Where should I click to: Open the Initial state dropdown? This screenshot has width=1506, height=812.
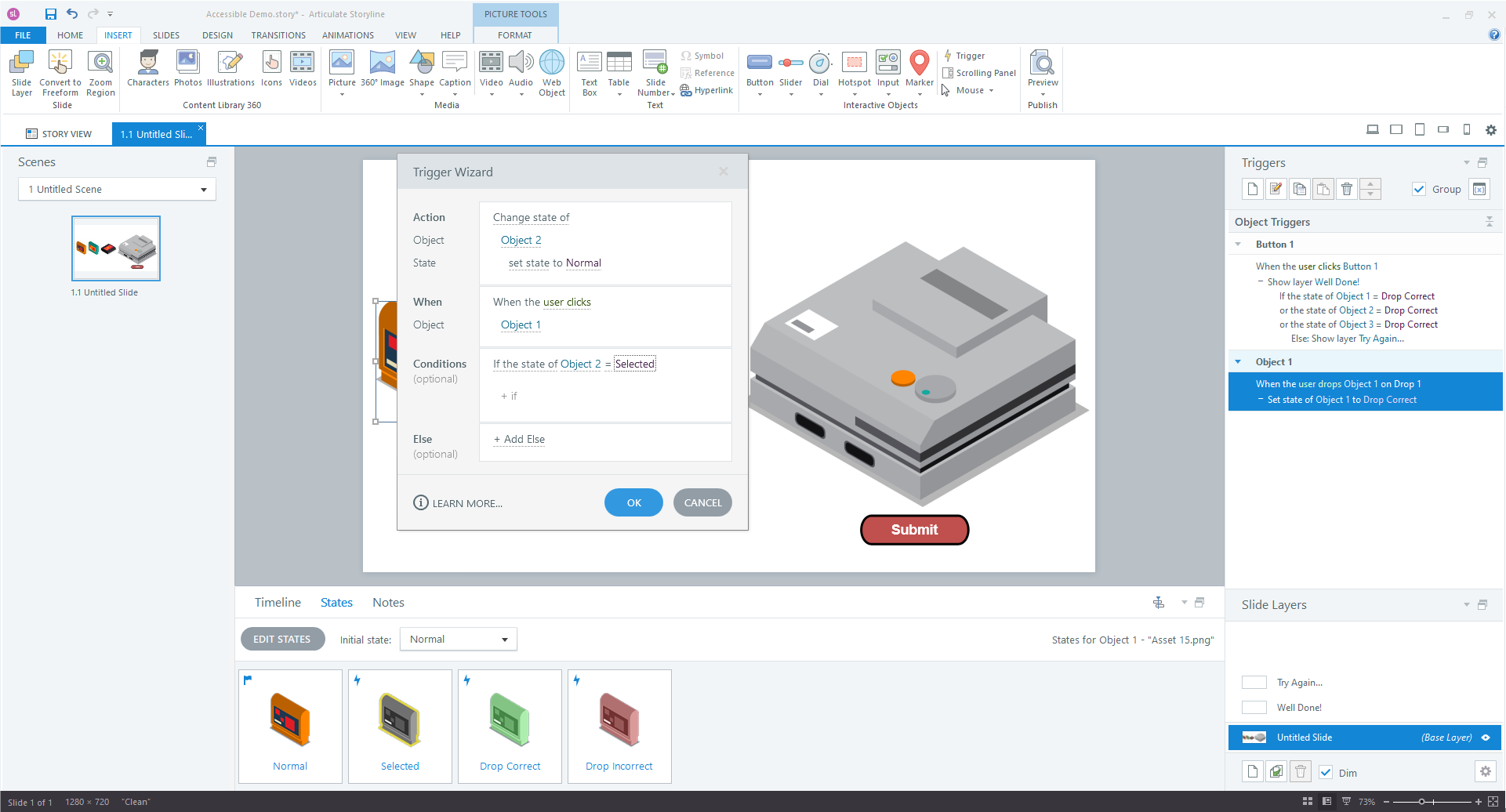tap(459, 639)
